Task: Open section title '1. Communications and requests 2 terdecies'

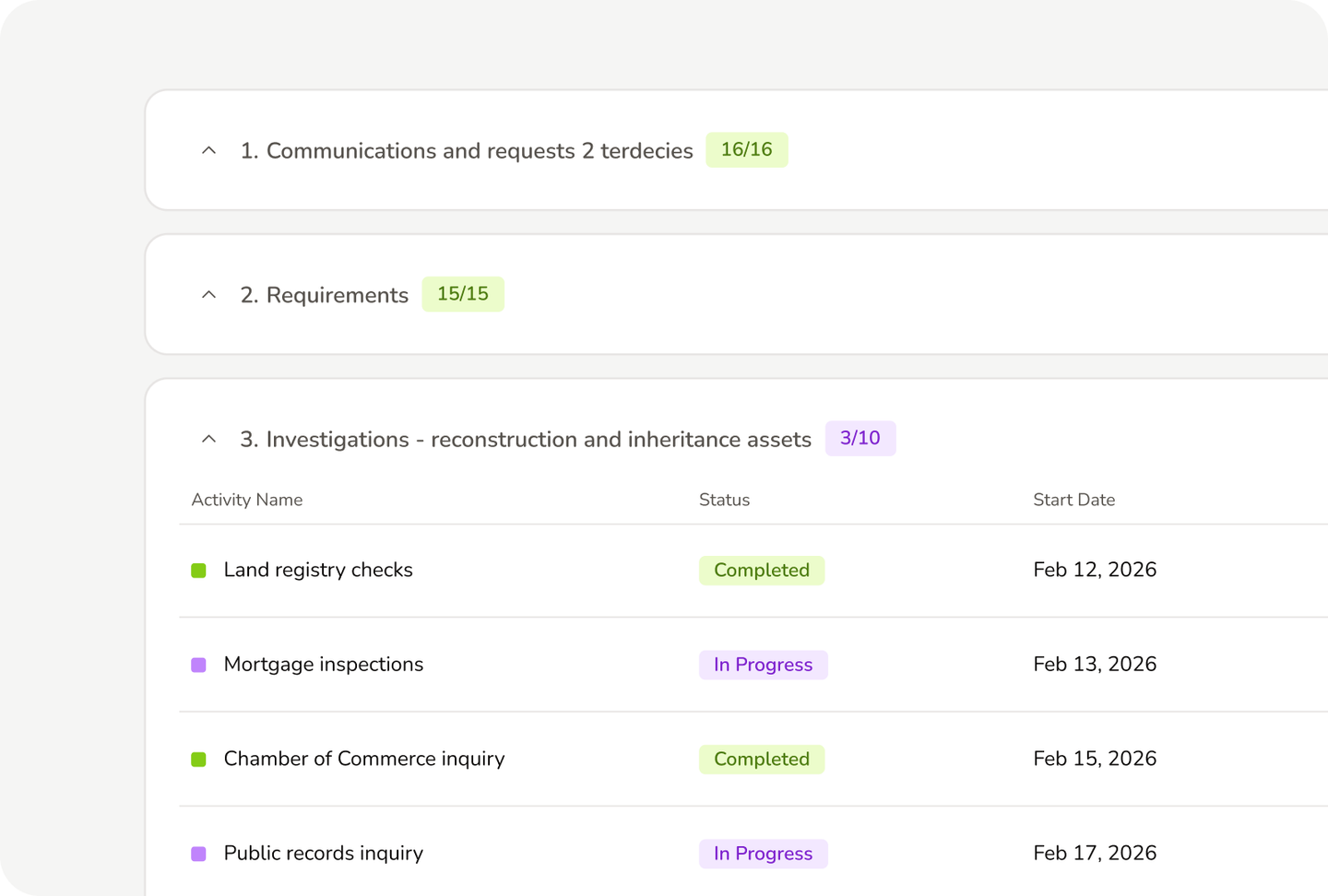Action: click(467, 150)
